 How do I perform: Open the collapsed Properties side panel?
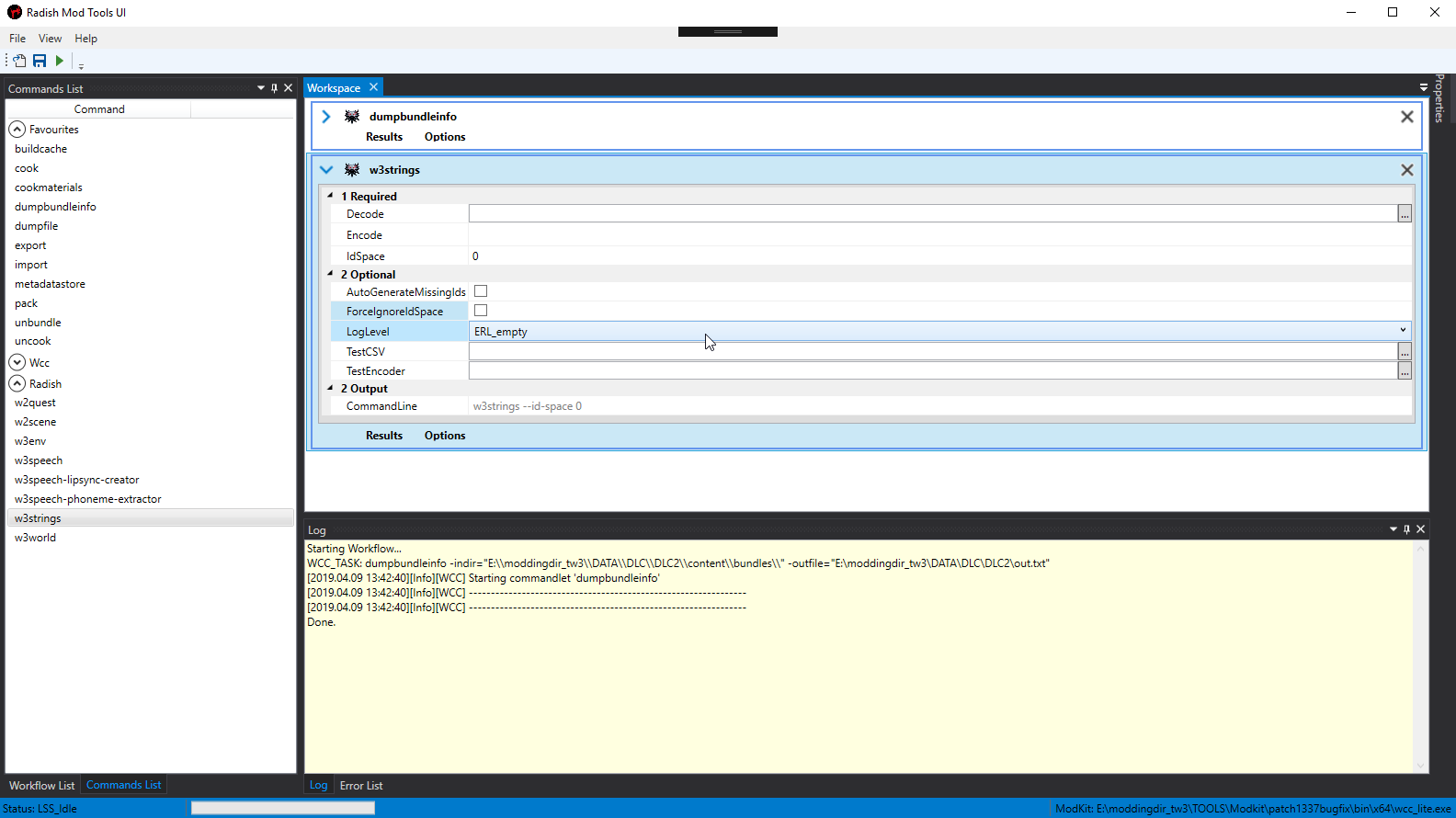tap(1439, 98)
